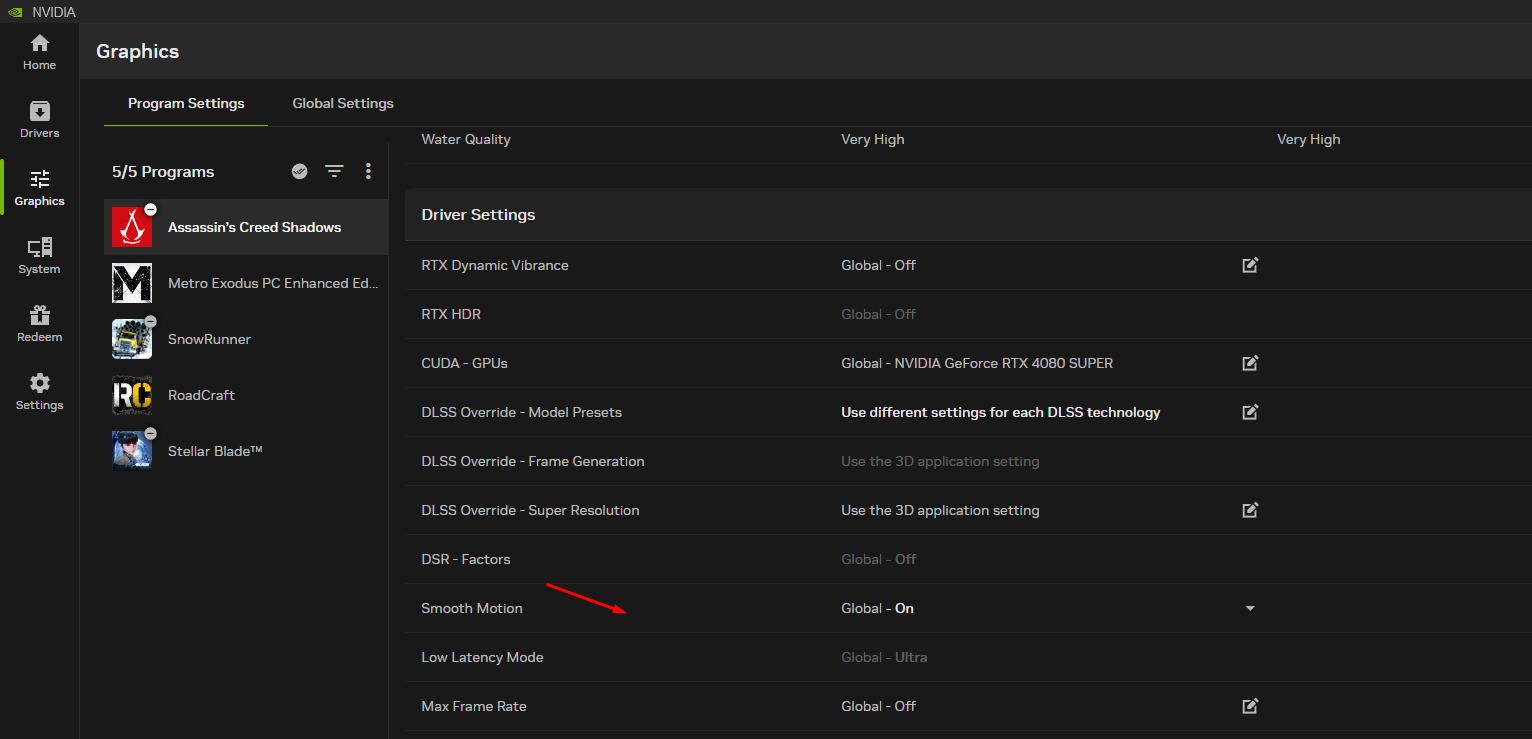Screen dimensions: 1532x739
Task: Click the DSR - Factors label
Action: click(466, 559)
